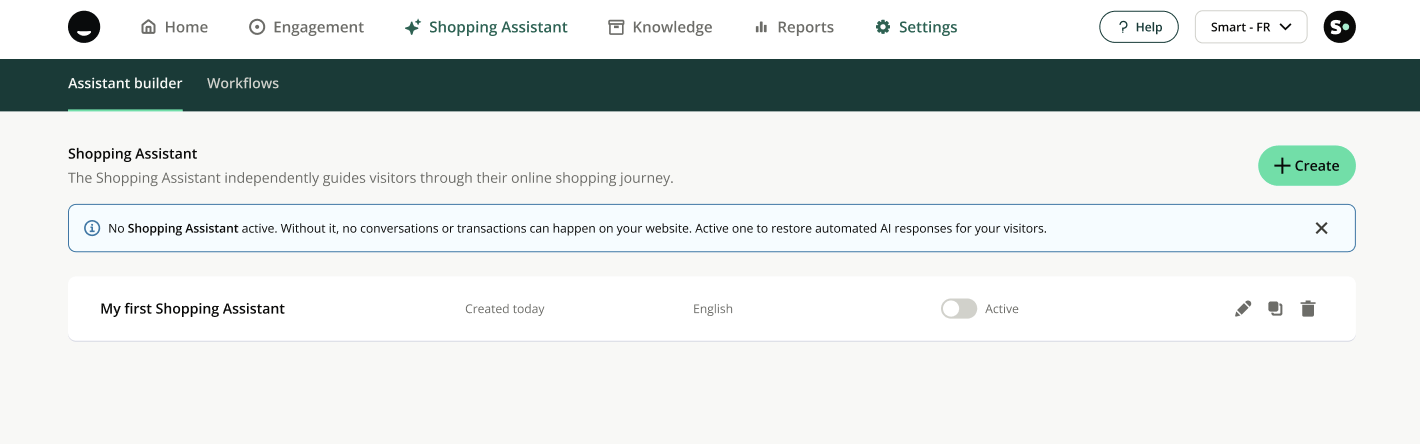Select the Assistant builder tab

click(x=125, y=83)
